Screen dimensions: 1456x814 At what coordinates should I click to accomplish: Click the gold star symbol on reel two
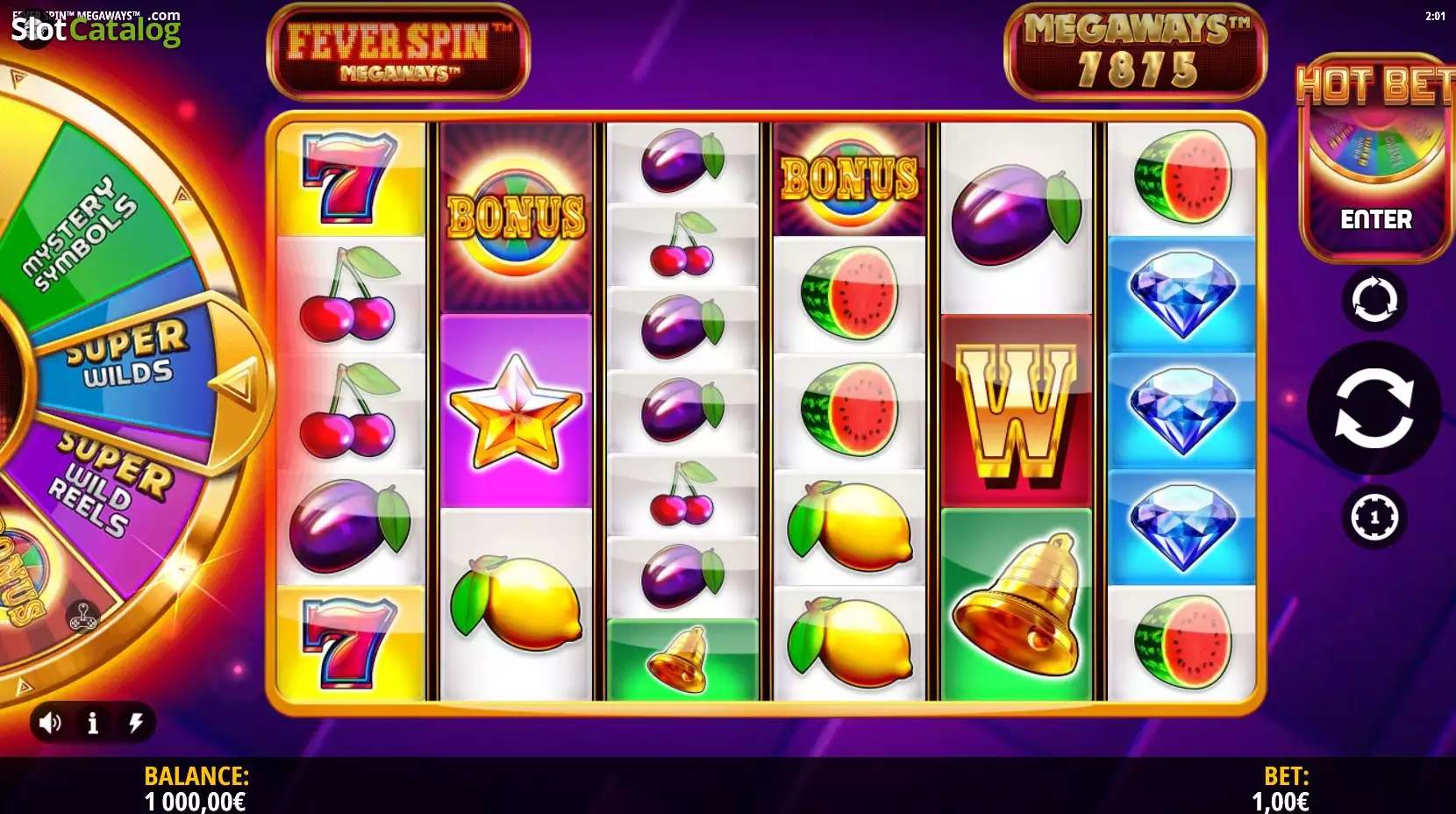(x=516, y=411)
